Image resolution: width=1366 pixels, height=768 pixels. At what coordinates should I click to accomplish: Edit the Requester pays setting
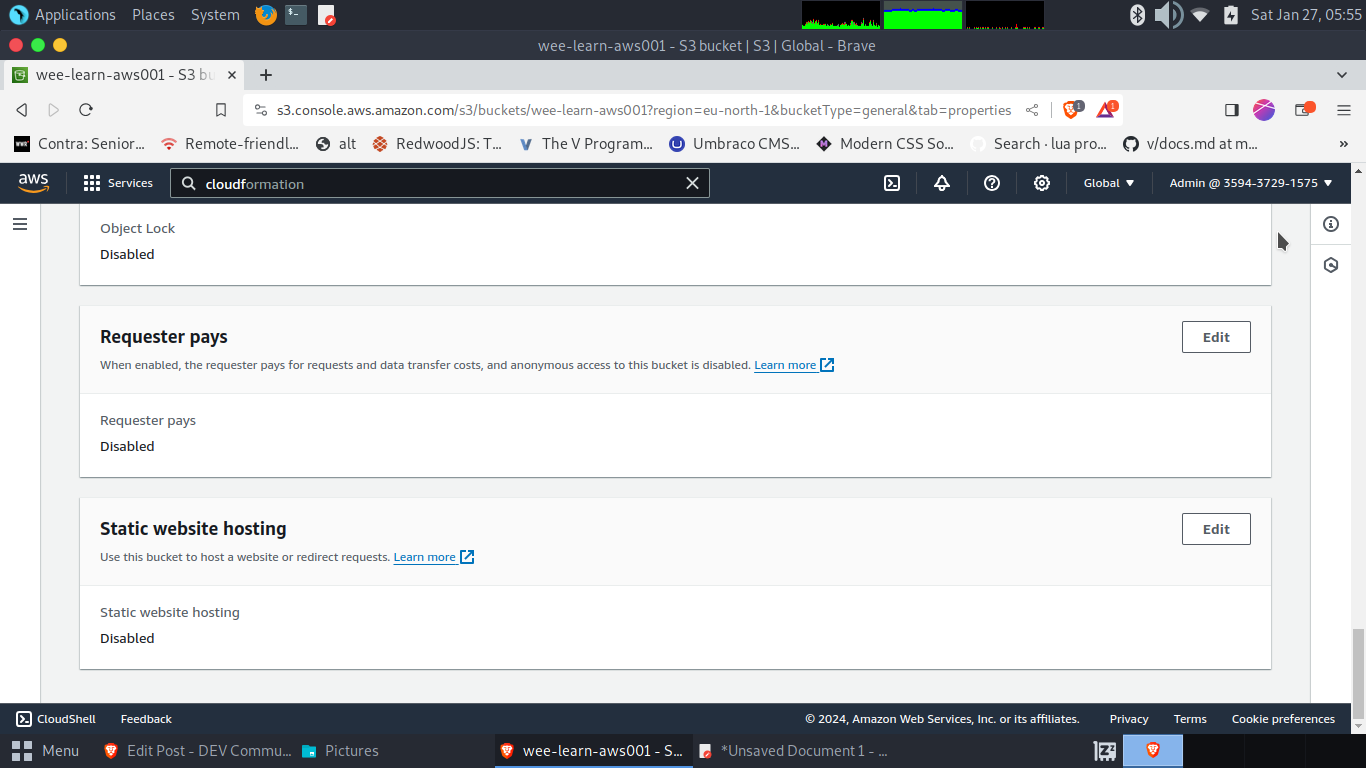tap(1216, 337)
